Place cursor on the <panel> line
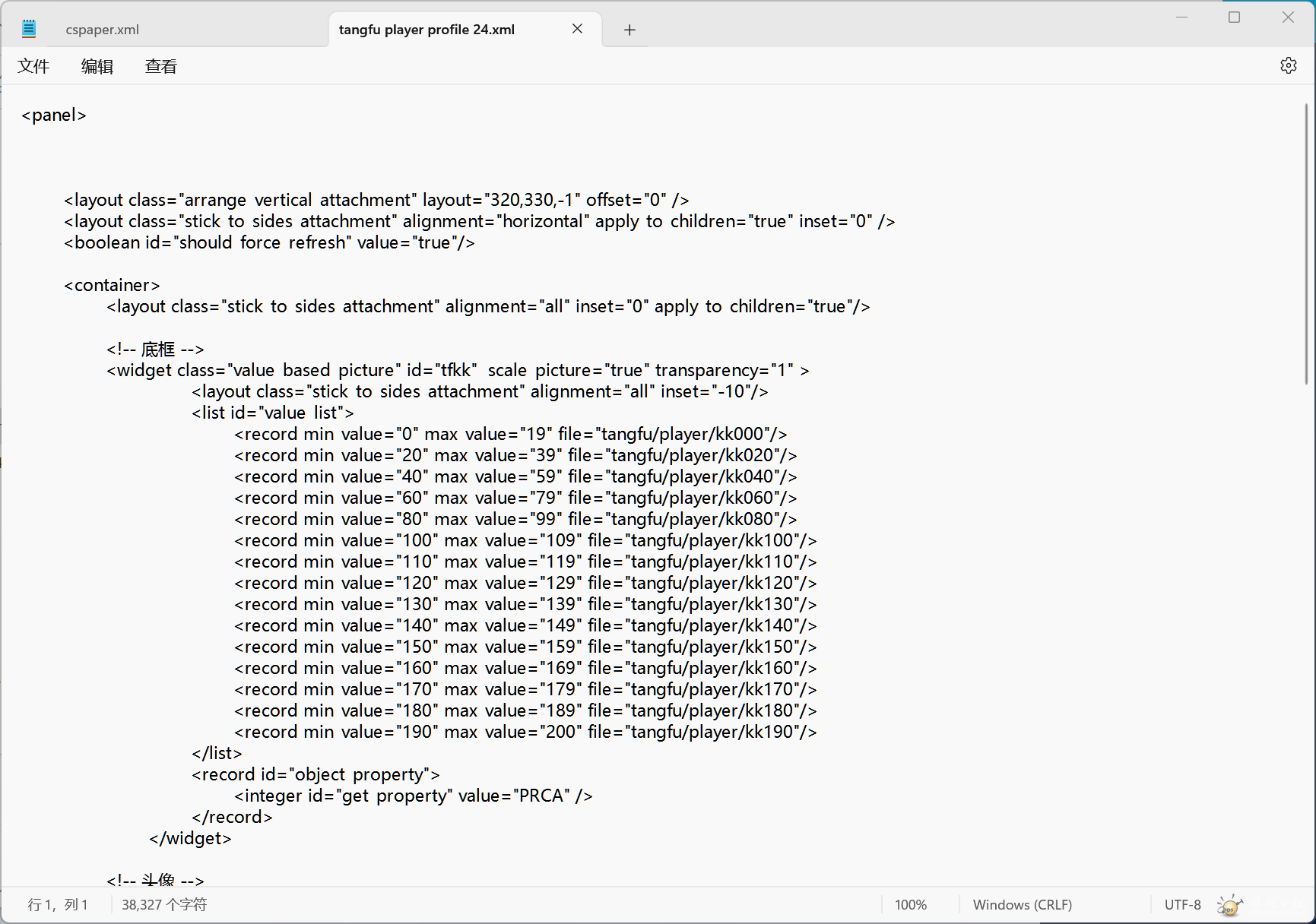 (54, 115)
